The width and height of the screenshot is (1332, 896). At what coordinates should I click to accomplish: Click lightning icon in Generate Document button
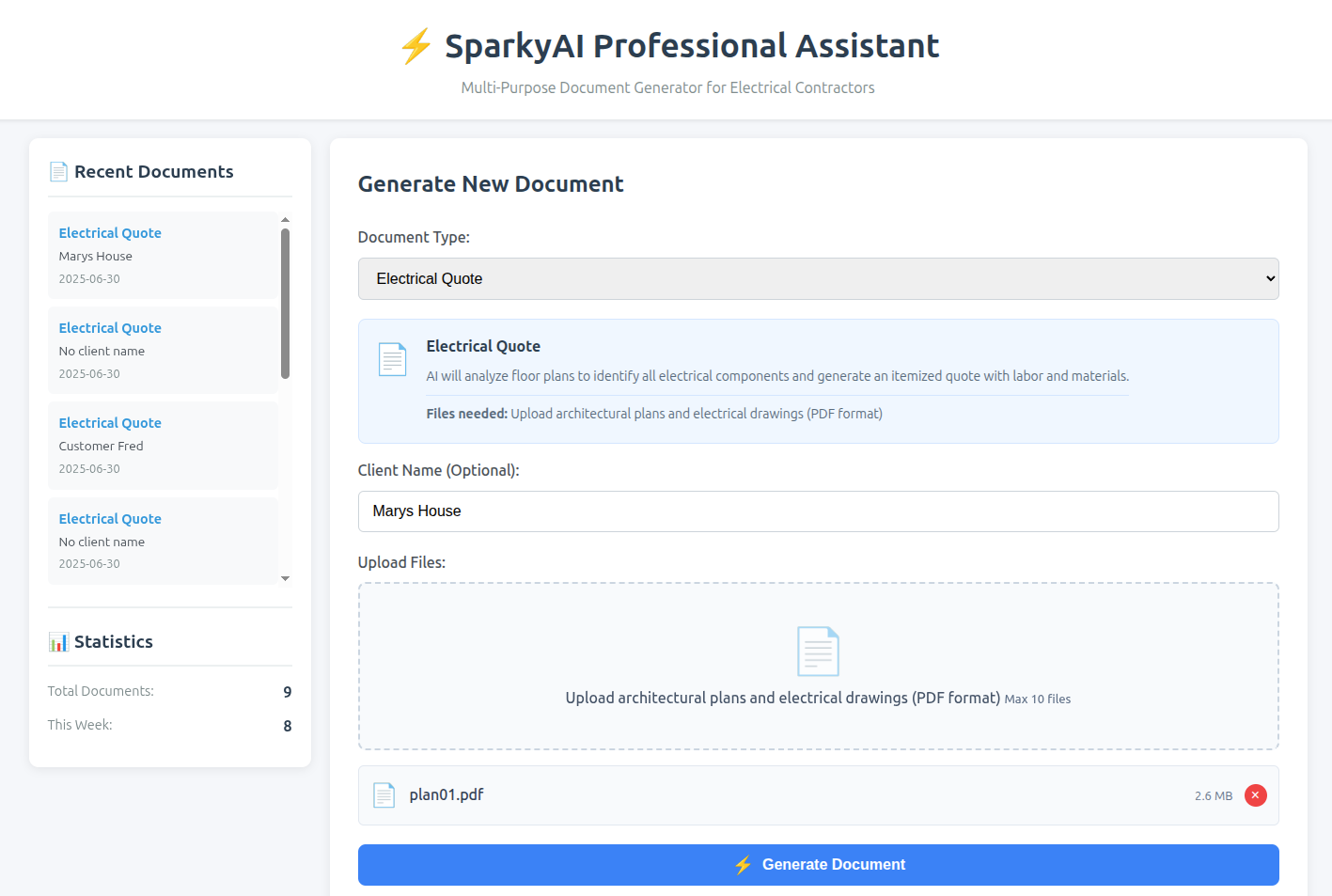743,865
